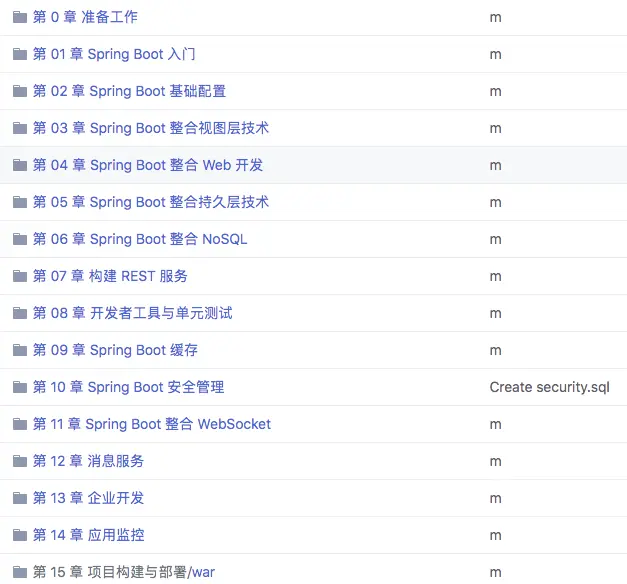
Task: Open 第 11 章 Spring Boot 整合 WebSocket
Action: click(152, 424)
